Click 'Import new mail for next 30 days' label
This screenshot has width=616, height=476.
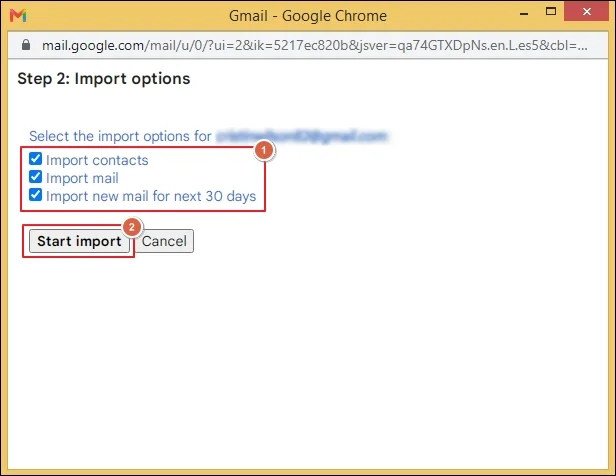tap(151, 196)
